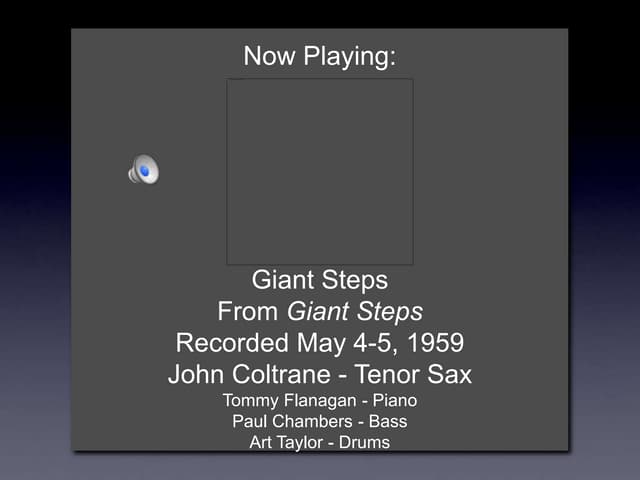Select the empty album art placeholder
The height and width of the screenshot is (480, 640).
coord(320,172)
